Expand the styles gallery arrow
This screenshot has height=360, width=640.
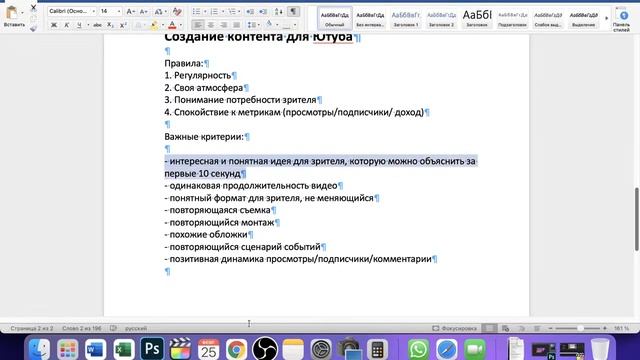coord(607,18)
